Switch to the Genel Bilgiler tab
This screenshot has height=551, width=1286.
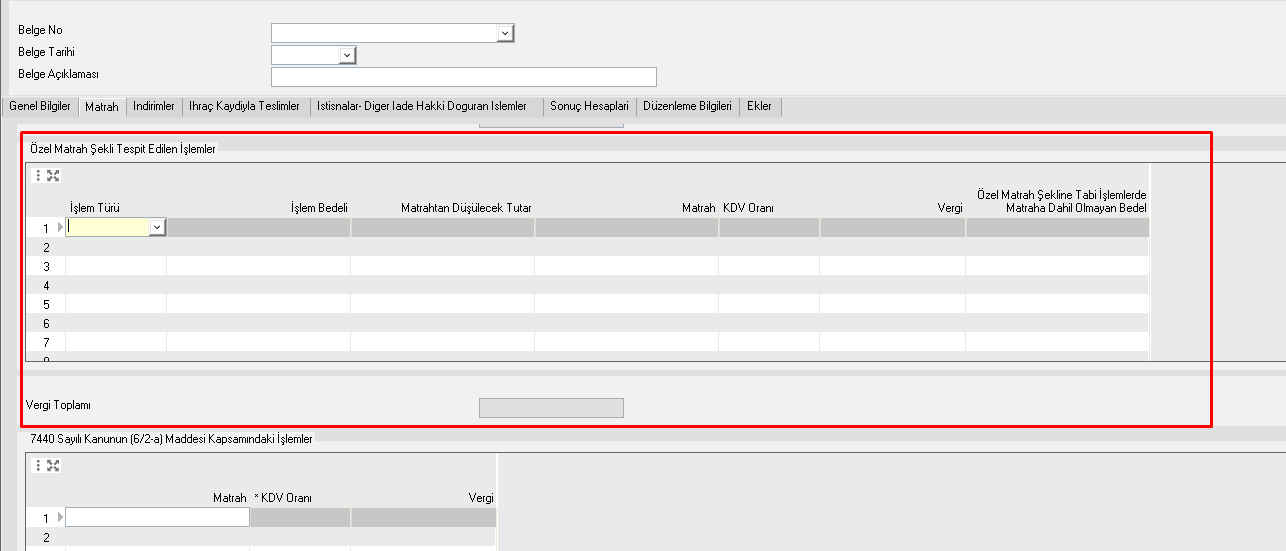click(x=40, y=106)
